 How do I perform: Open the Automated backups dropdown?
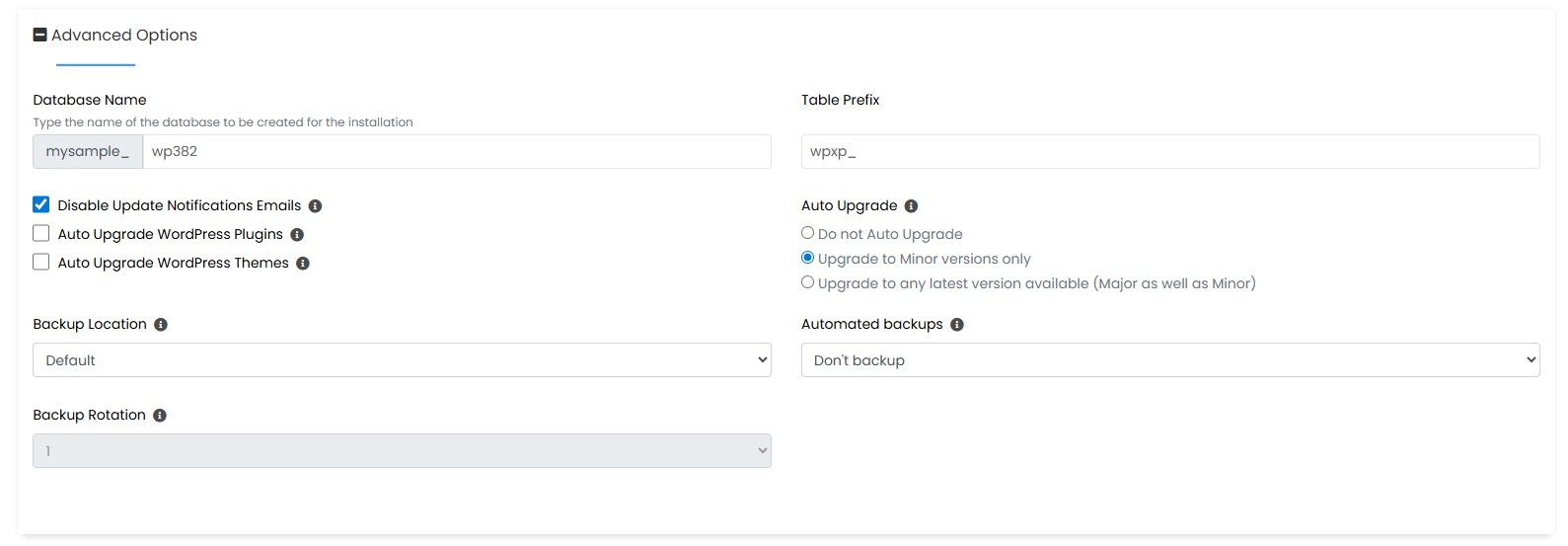tap(1169, 360)
